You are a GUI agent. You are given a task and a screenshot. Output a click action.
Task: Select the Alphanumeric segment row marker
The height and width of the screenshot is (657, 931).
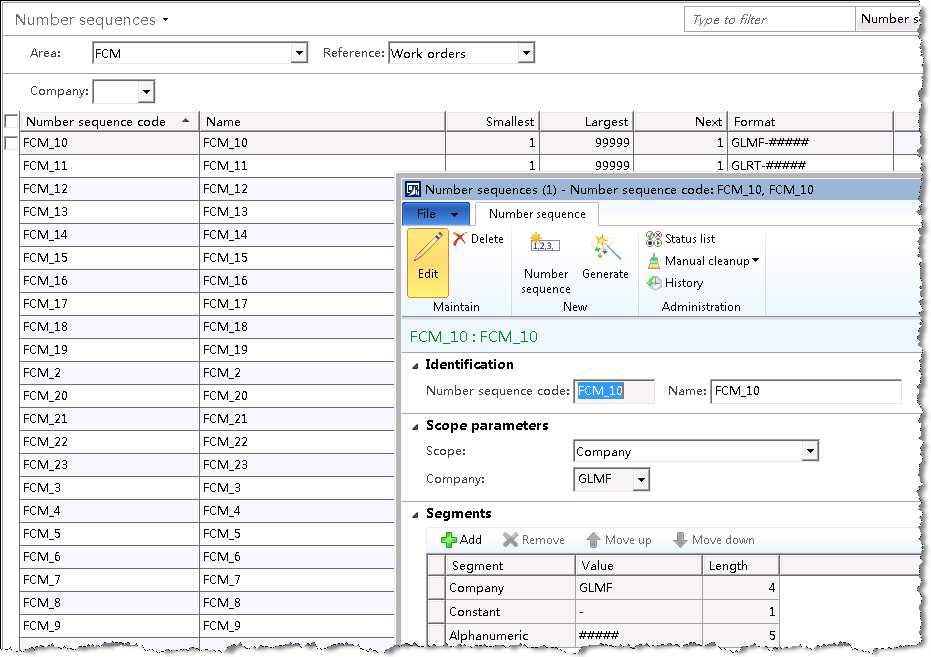coord(436,634)
